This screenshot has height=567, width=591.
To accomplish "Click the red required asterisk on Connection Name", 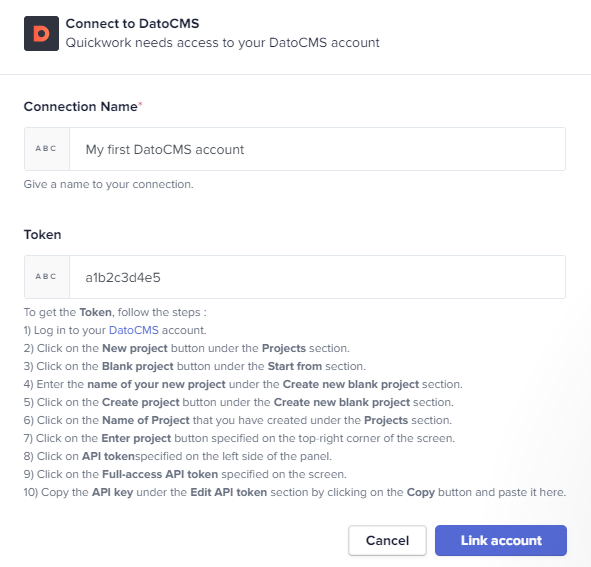I will tap(140, 104).
